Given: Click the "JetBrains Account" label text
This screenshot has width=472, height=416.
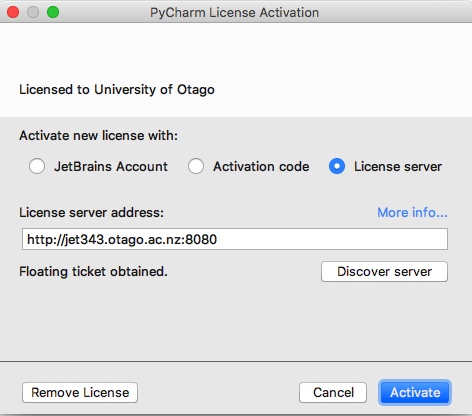Looking at the screenshot, I should point(111,166).
